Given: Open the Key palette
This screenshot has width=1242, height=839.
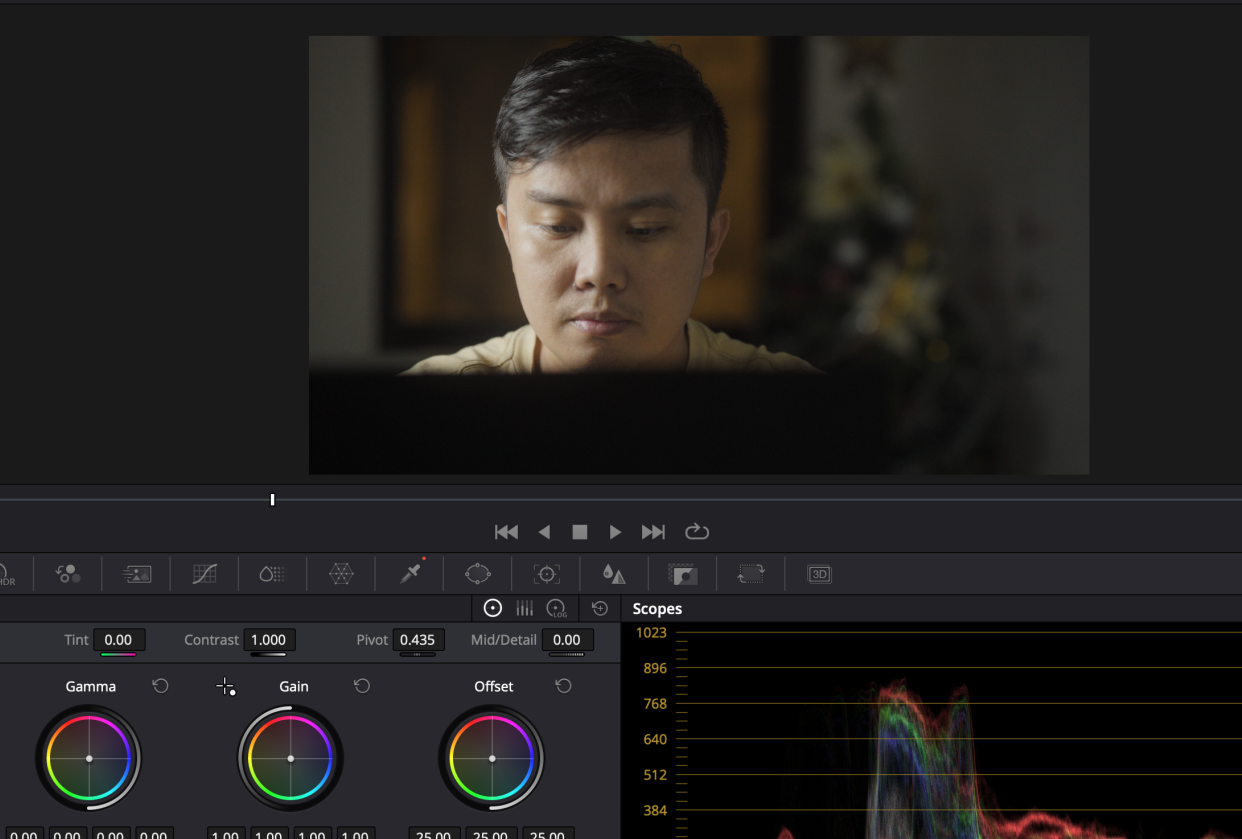Looking at the screenshot, I should [x=683, y=574].
